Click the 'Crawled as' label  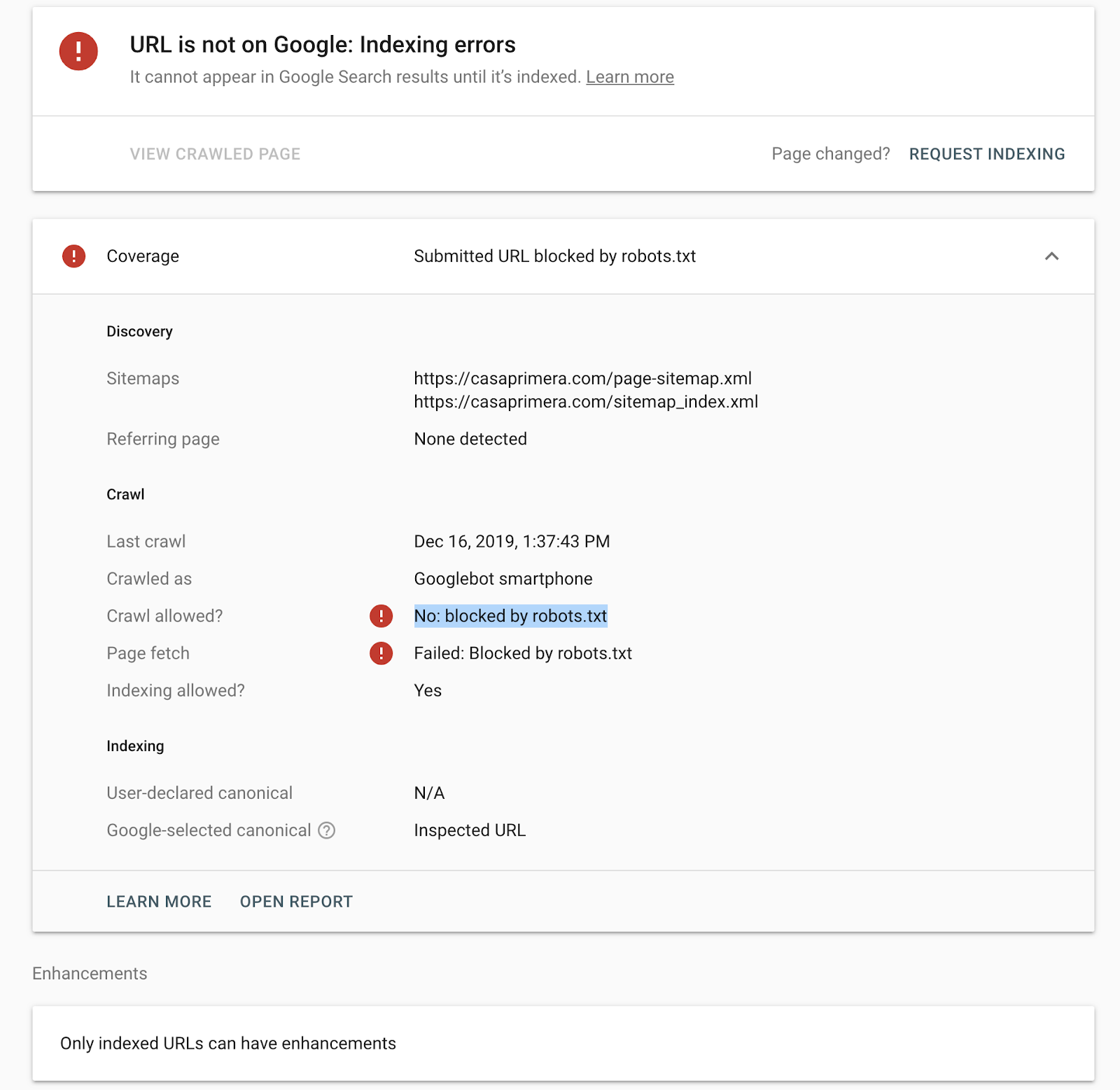(149, 579)
